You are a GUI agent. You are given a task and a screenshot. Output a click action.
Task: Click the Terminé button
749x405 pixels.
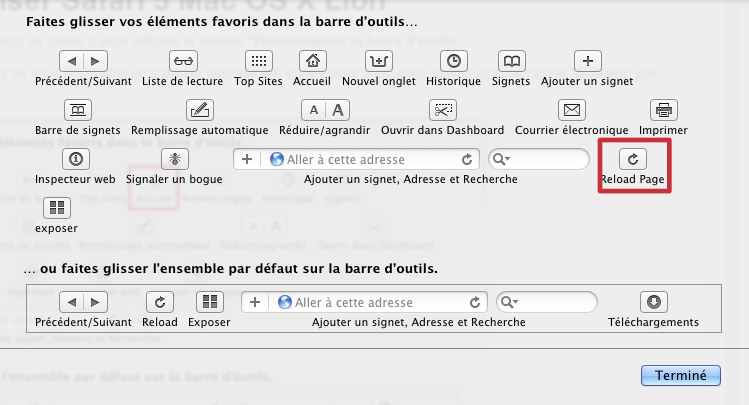681,375
